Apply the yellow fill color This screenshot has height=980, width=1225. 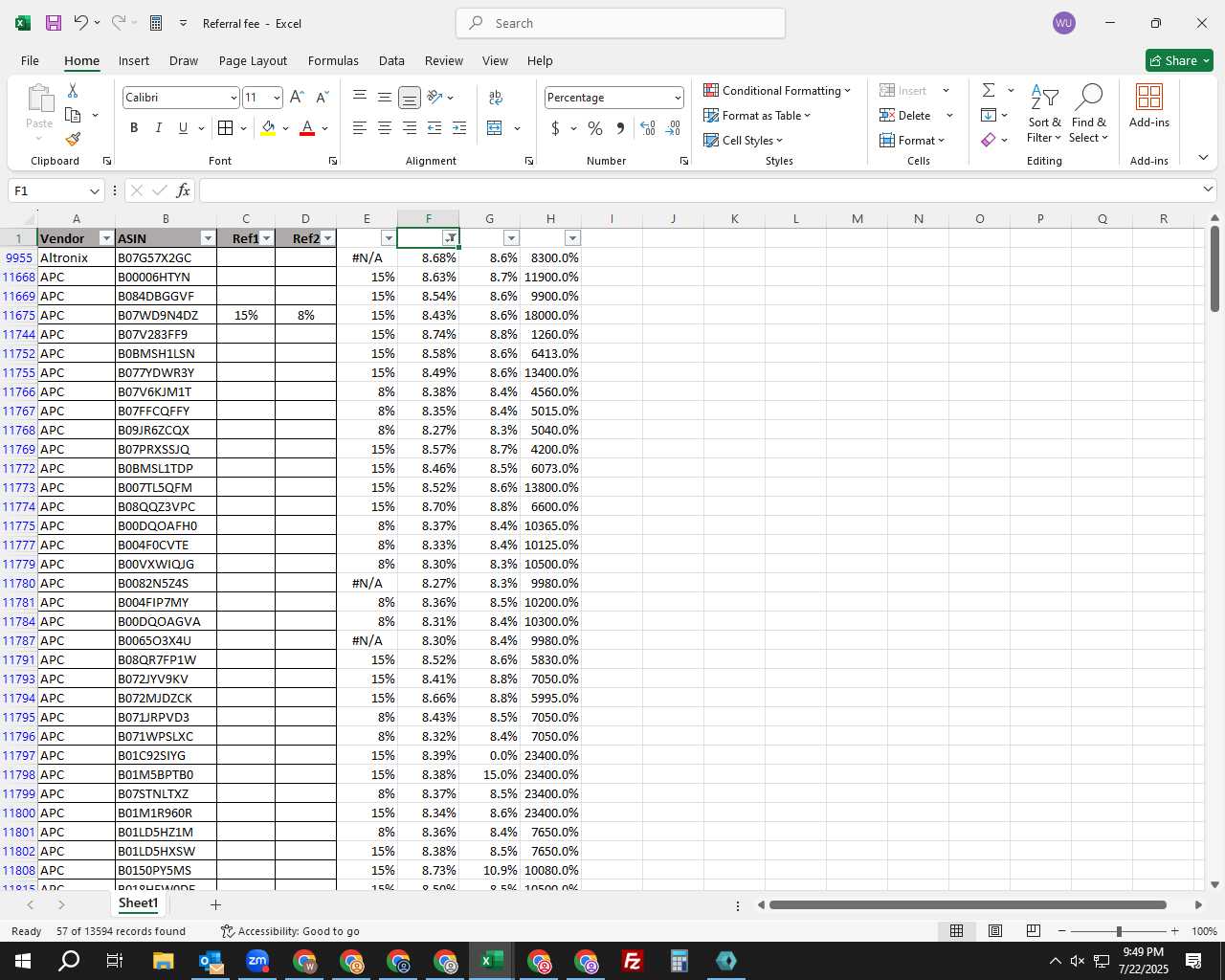[x=268, y=127]
